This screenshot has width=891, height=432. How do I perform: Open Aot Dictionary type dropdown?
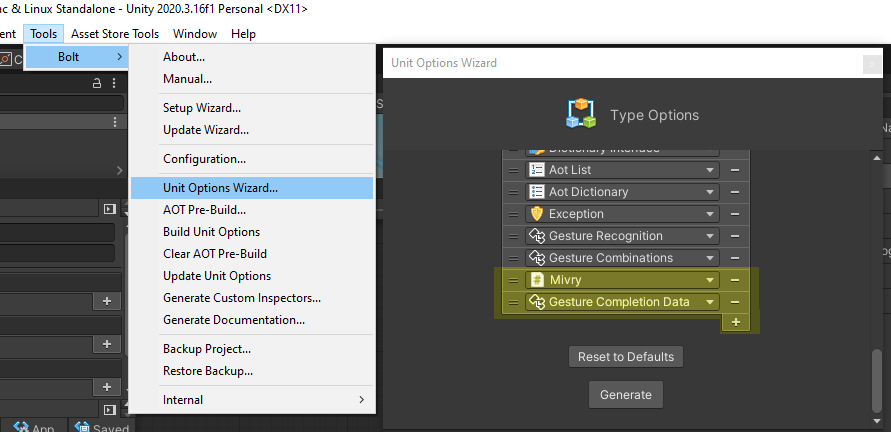pyautogui.click(x=622, y=192)
